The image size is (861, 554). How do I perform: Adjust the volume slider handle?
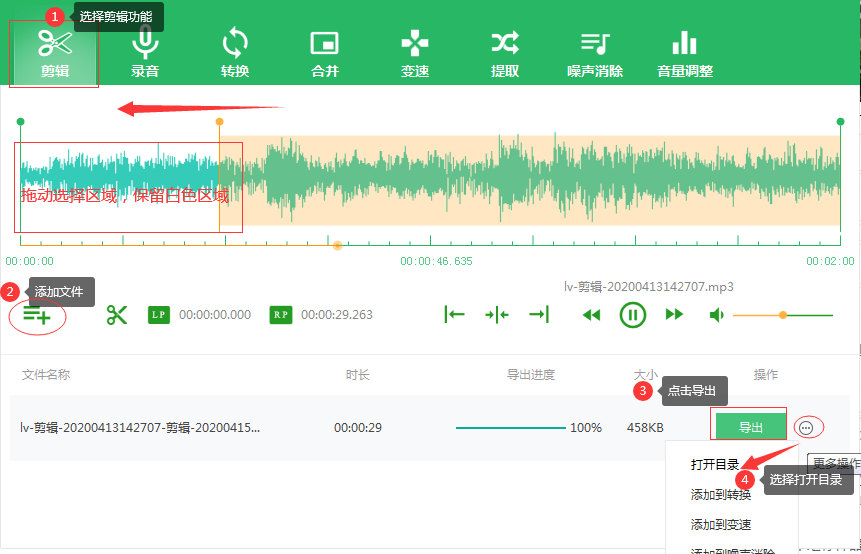pos(783,315)
